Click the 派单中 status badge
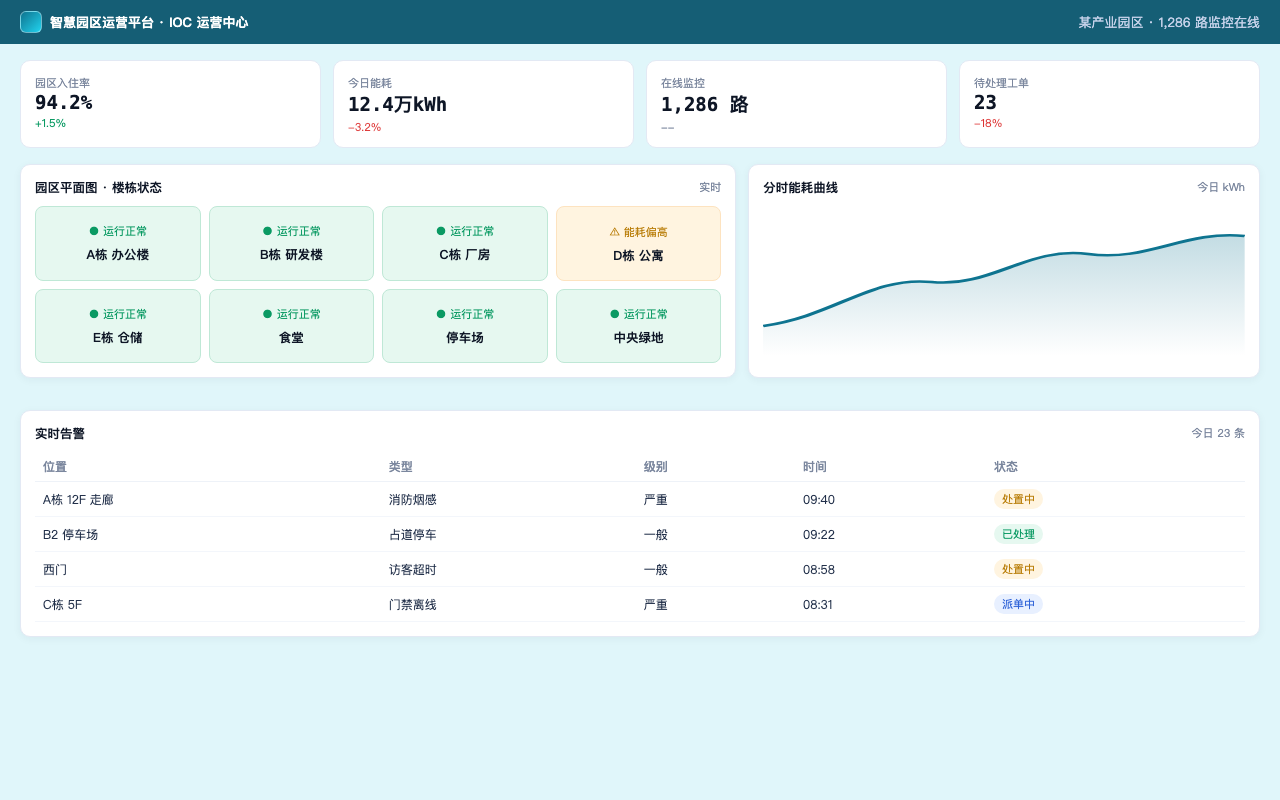The image size is (1280, 800). (x=1018, y=604)
